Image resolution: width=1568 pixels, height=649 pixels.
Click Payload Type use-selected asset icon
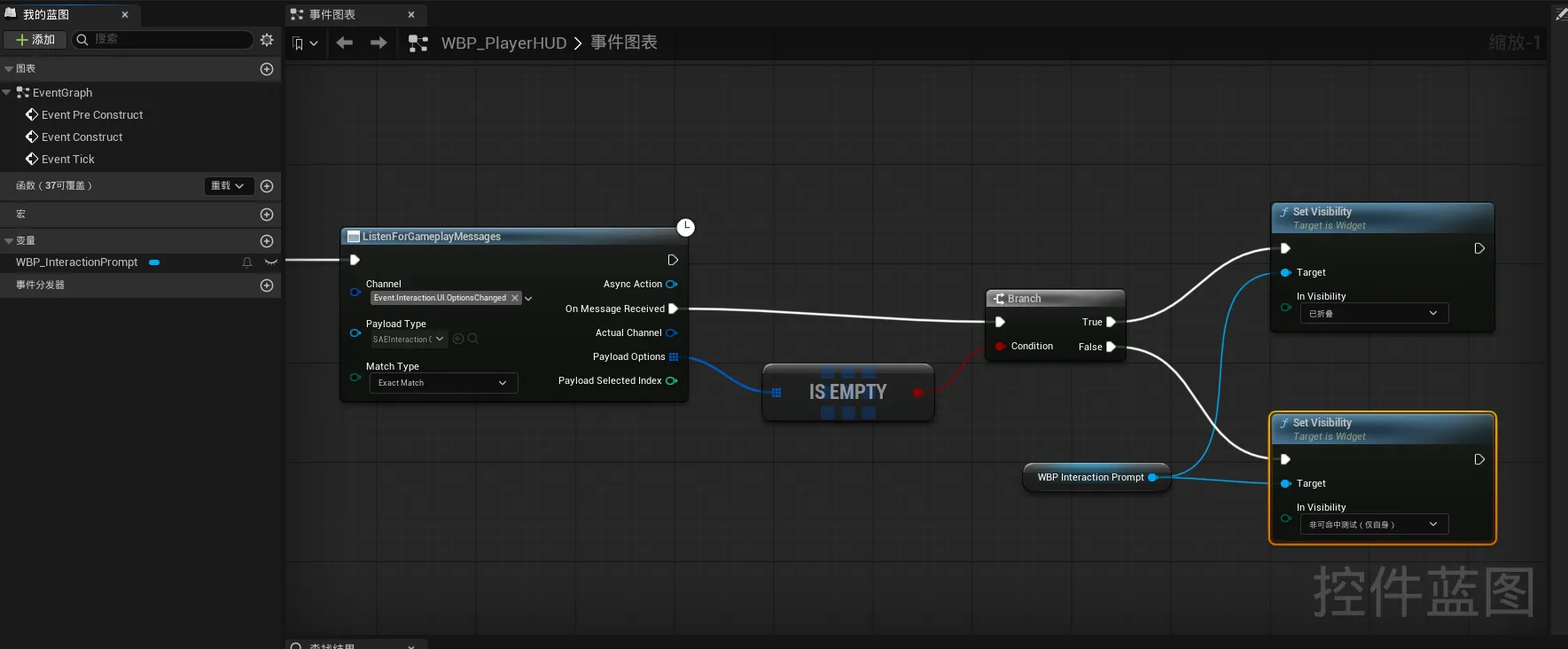tap(458, 339)
